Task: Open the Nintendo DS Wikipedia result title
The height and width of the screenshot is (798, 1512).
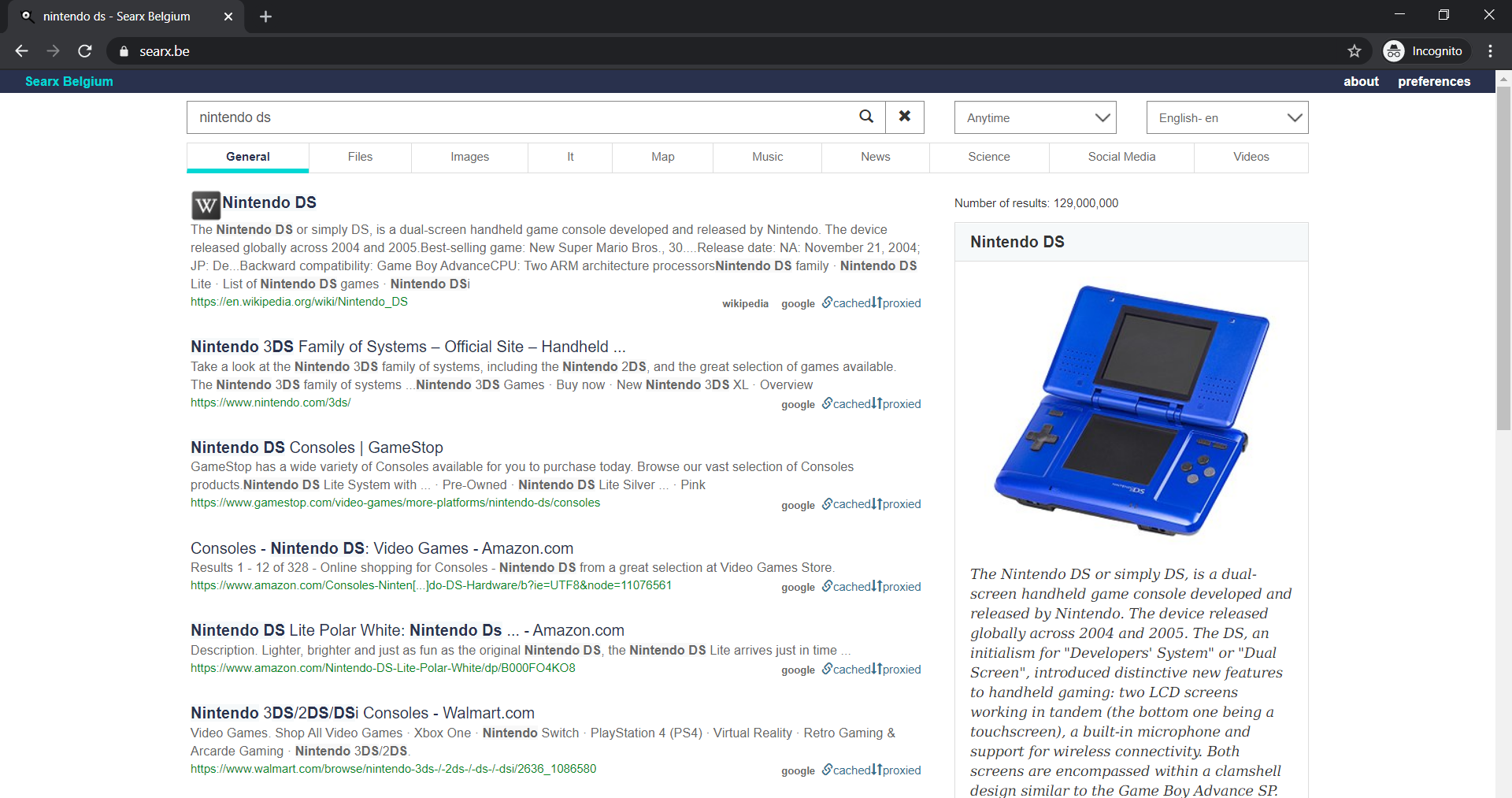Action: pyautogui.click(x=269, y=202)
